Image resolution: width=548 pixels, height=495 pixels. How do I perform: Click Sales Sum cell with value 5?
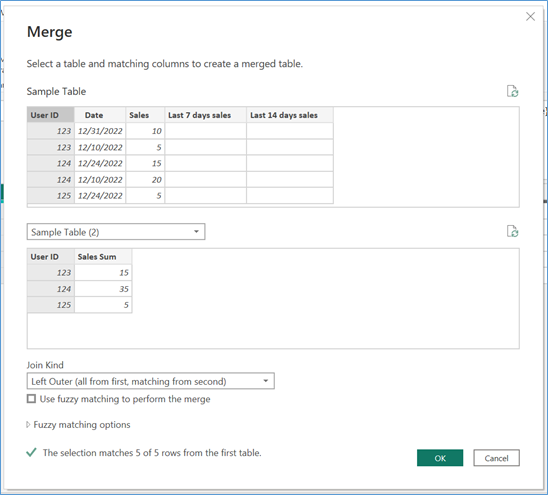[103, 305]
